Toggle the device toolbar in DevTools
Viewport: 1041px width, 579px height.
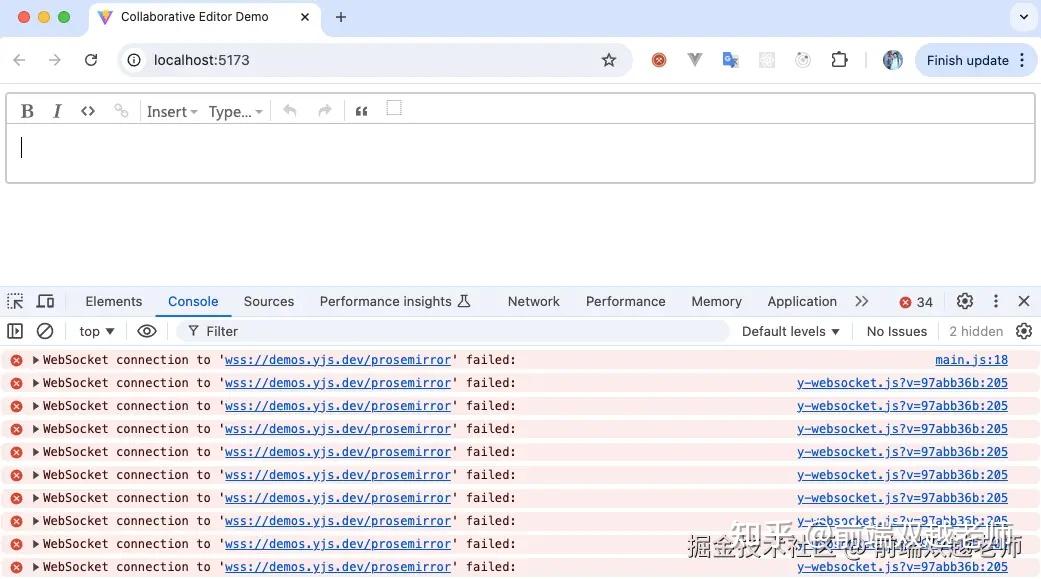[44, 301]
